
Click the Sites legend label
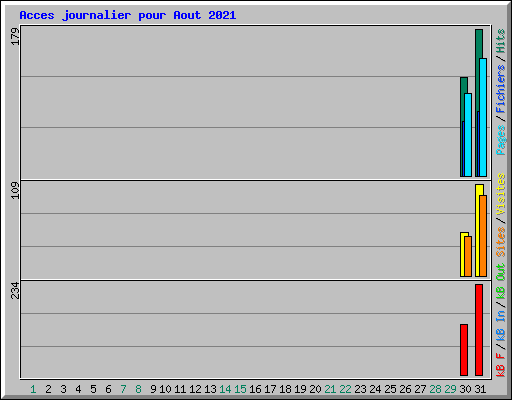tap(501, 242)
